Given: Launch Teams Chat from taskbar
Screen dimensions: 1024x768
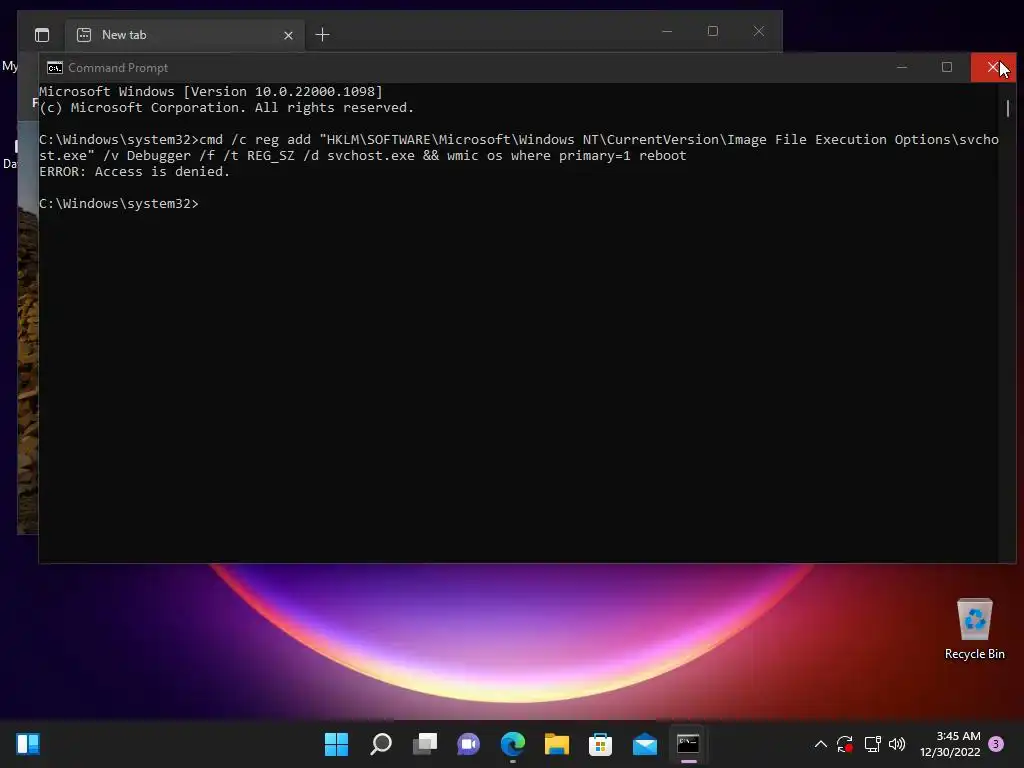Looking at the screenshot, I should pyautogui.click(x=468, y=744).
